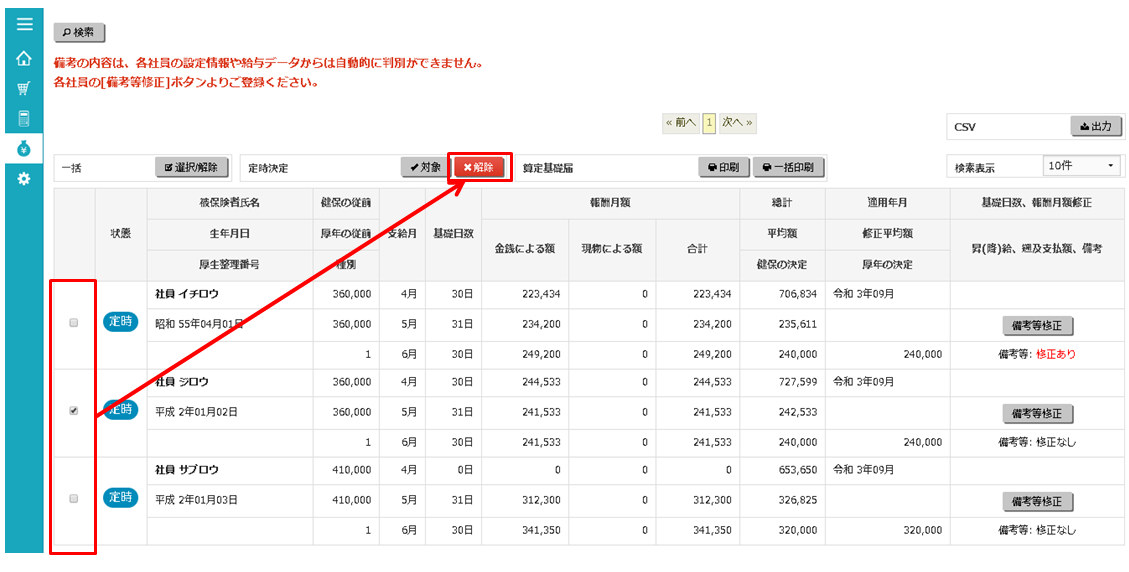Check the checkbox for 社員 イチロウ
The height and width of the screenshot is (572, 1129).
[73, 323]
